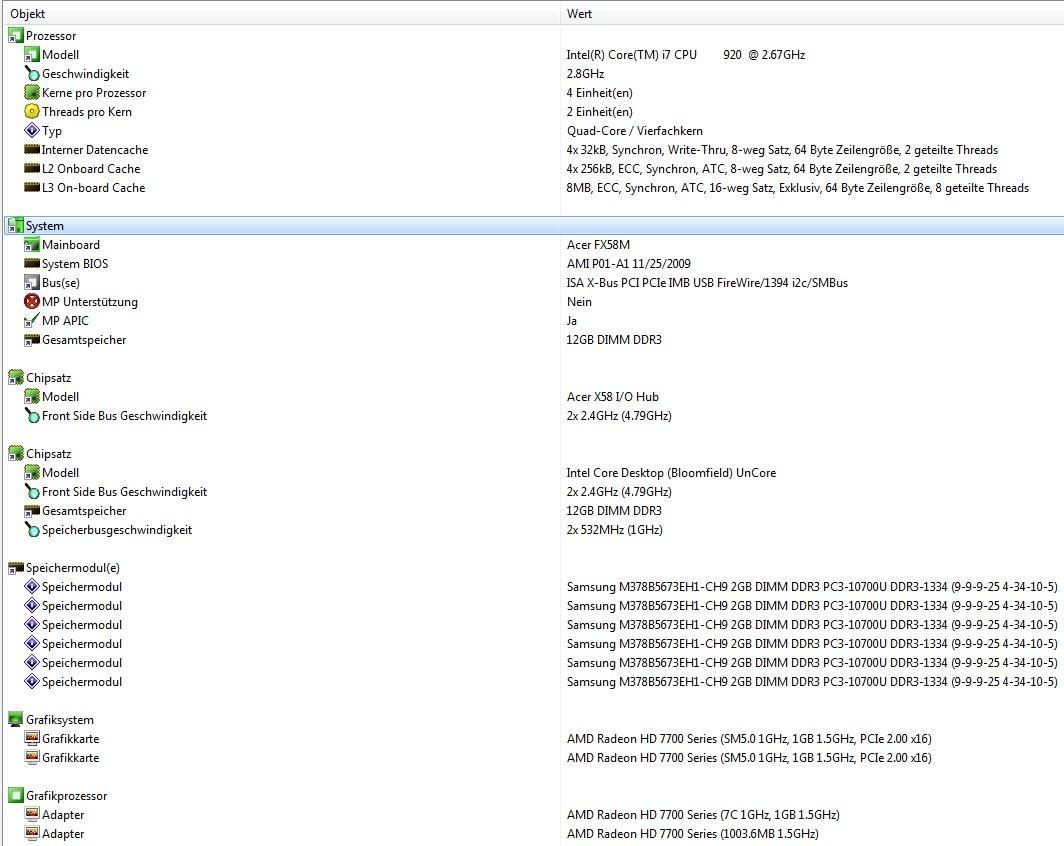Click the Modell icon in the Core i7 row
Screen dimensions: 1064x846
click(32, 55)
